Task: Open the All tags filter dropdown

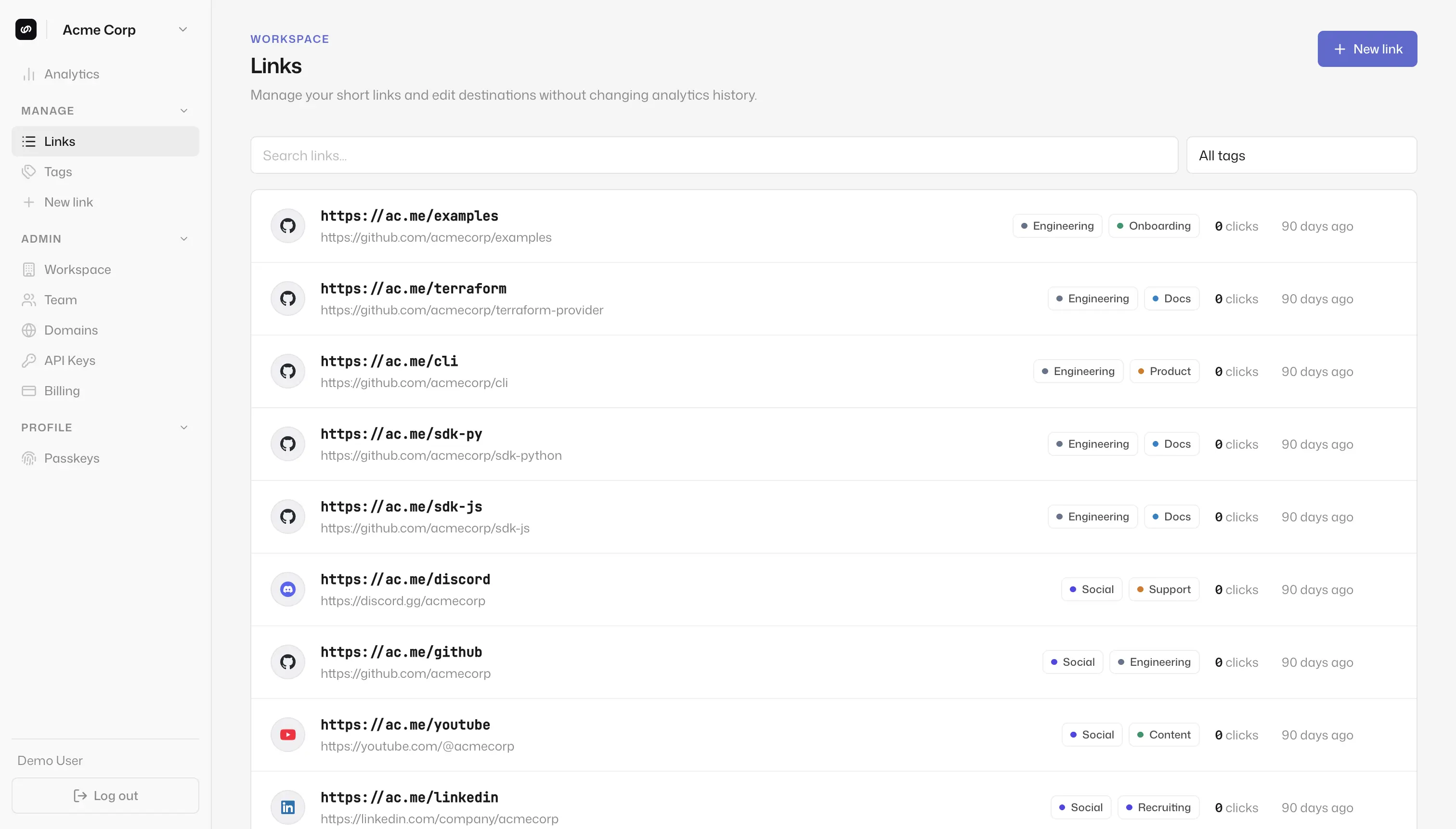Action: 1301,155
